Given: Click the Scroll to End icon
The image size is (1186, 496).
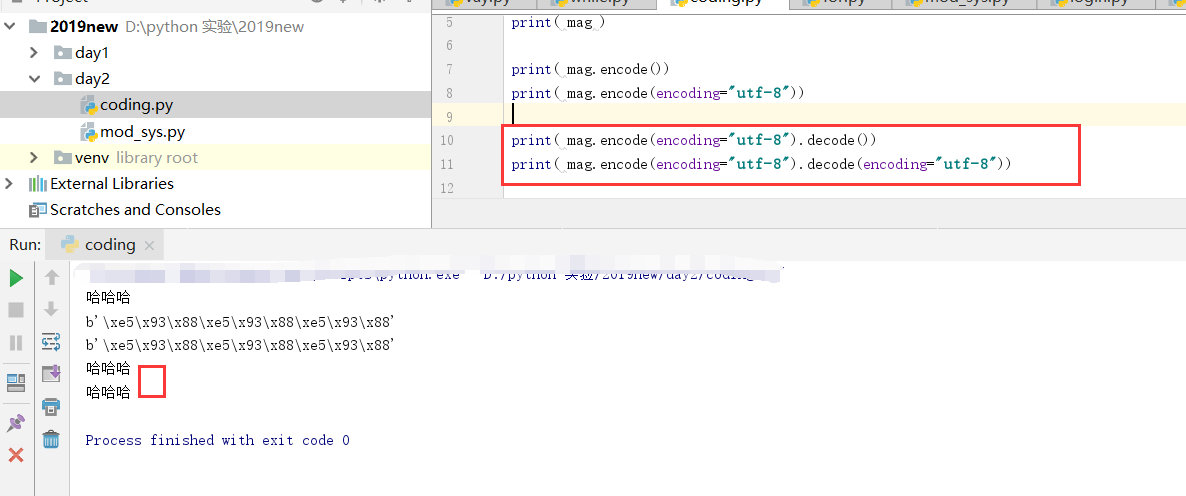Looking at the screenshot, I should [51, 373].
